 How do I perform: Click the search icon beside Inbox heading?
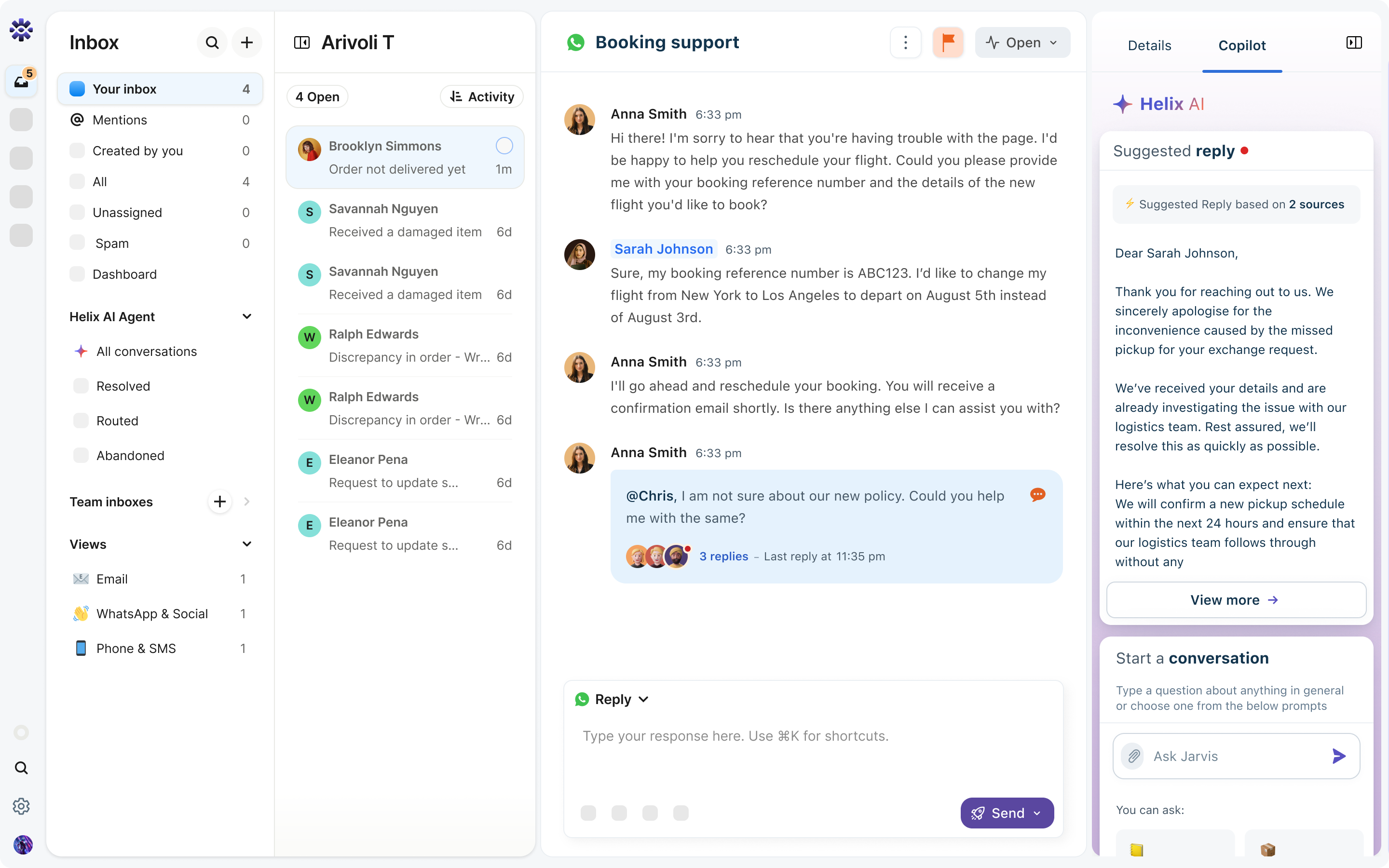click(x=212, y=42)
